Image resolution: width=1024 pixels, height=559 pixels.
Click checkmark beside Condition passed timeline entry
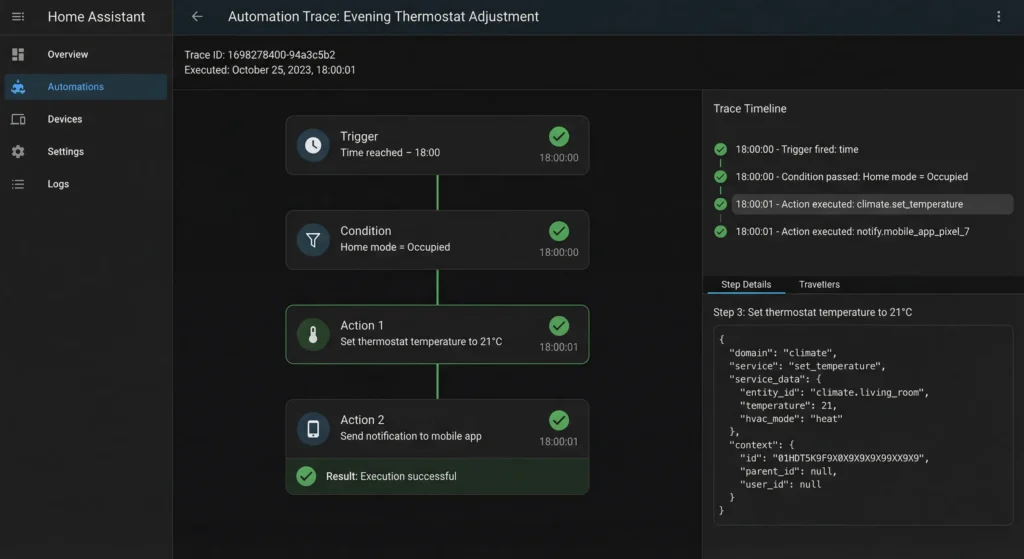720,177
